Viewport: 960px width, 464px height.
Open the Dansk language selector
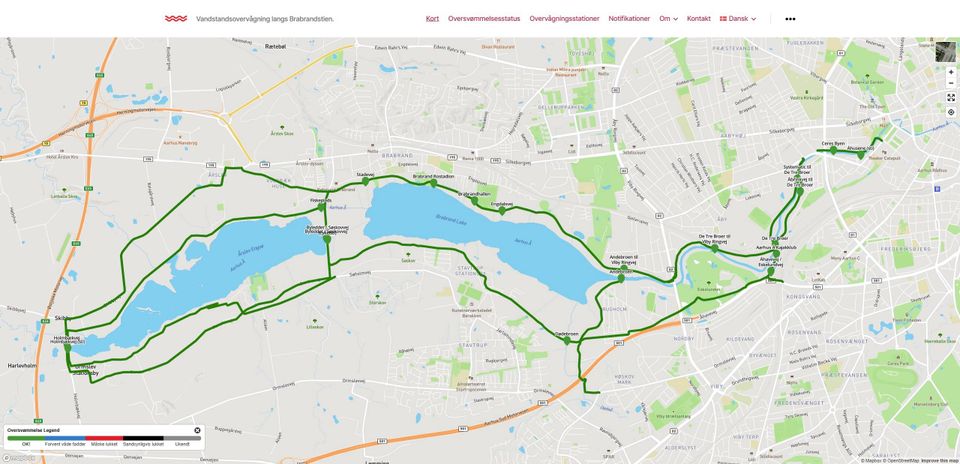tap(738, 19)
